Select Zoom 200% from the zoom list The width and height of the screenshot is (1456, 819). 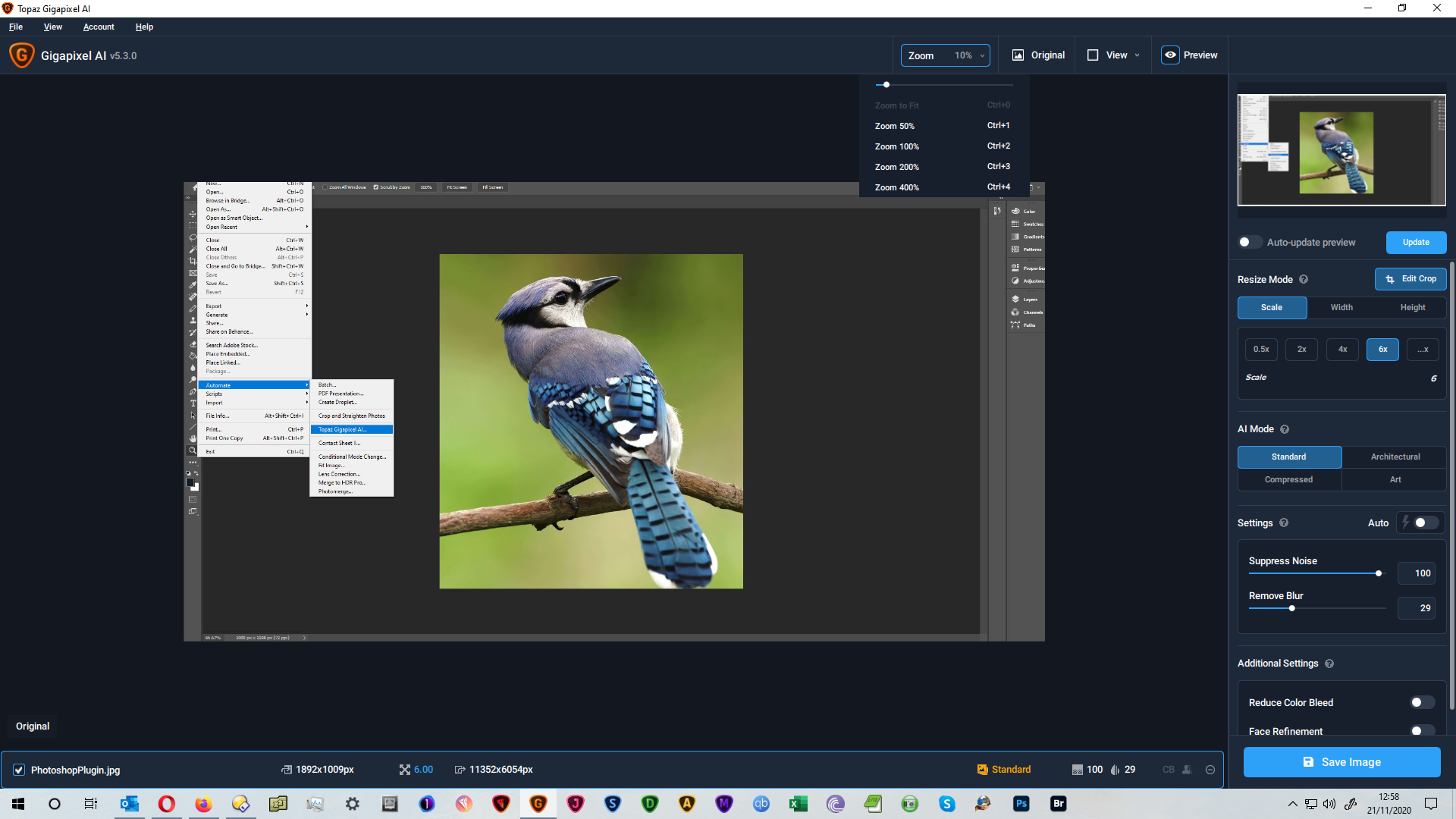point(897,167)
